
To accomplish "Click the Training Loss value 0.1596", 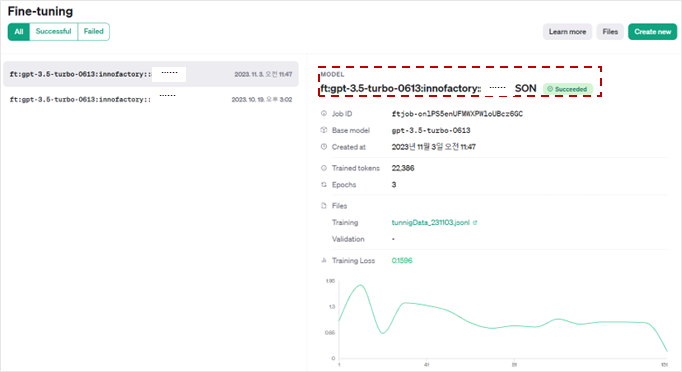I will [402, 260].
